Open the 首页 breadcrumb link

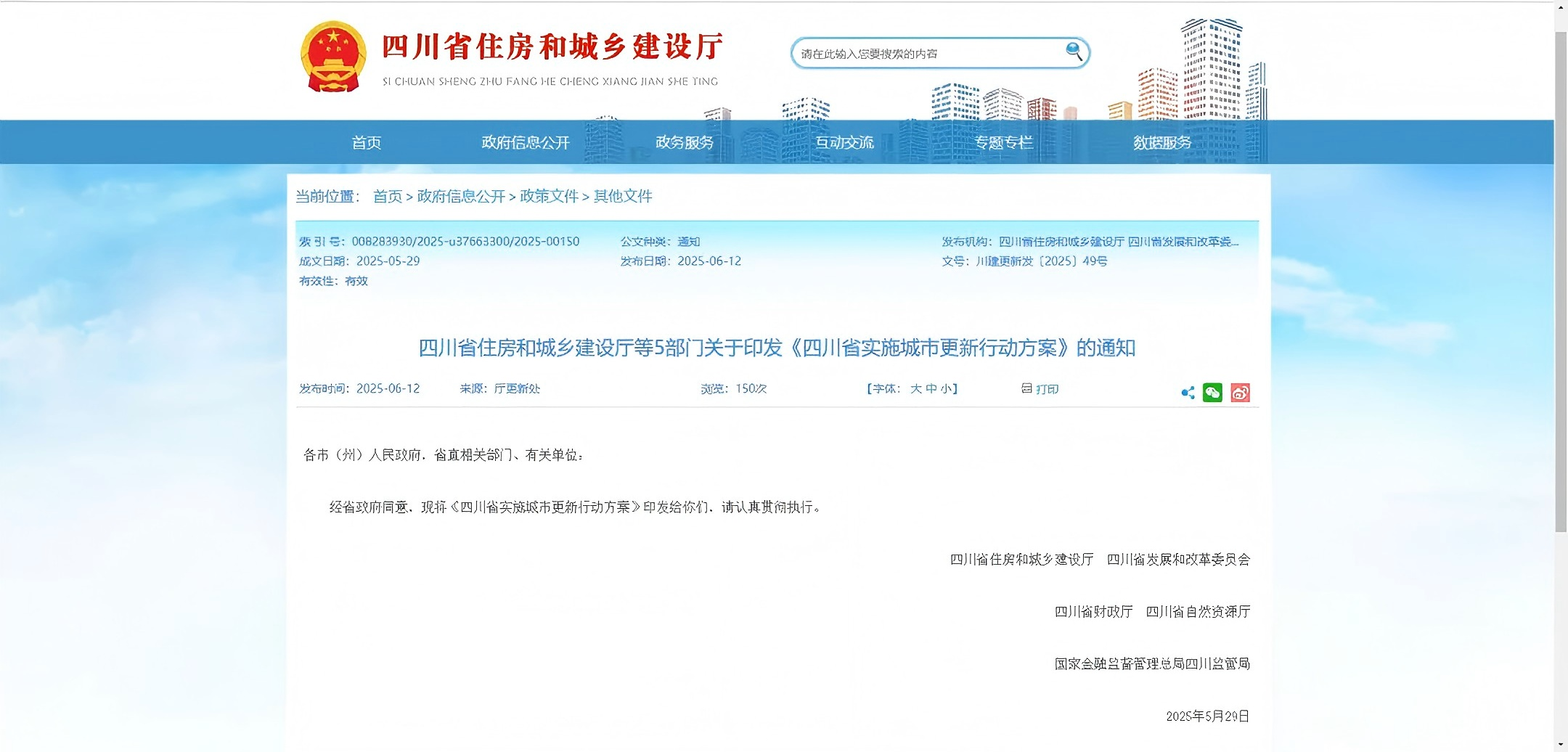[387, 197]
